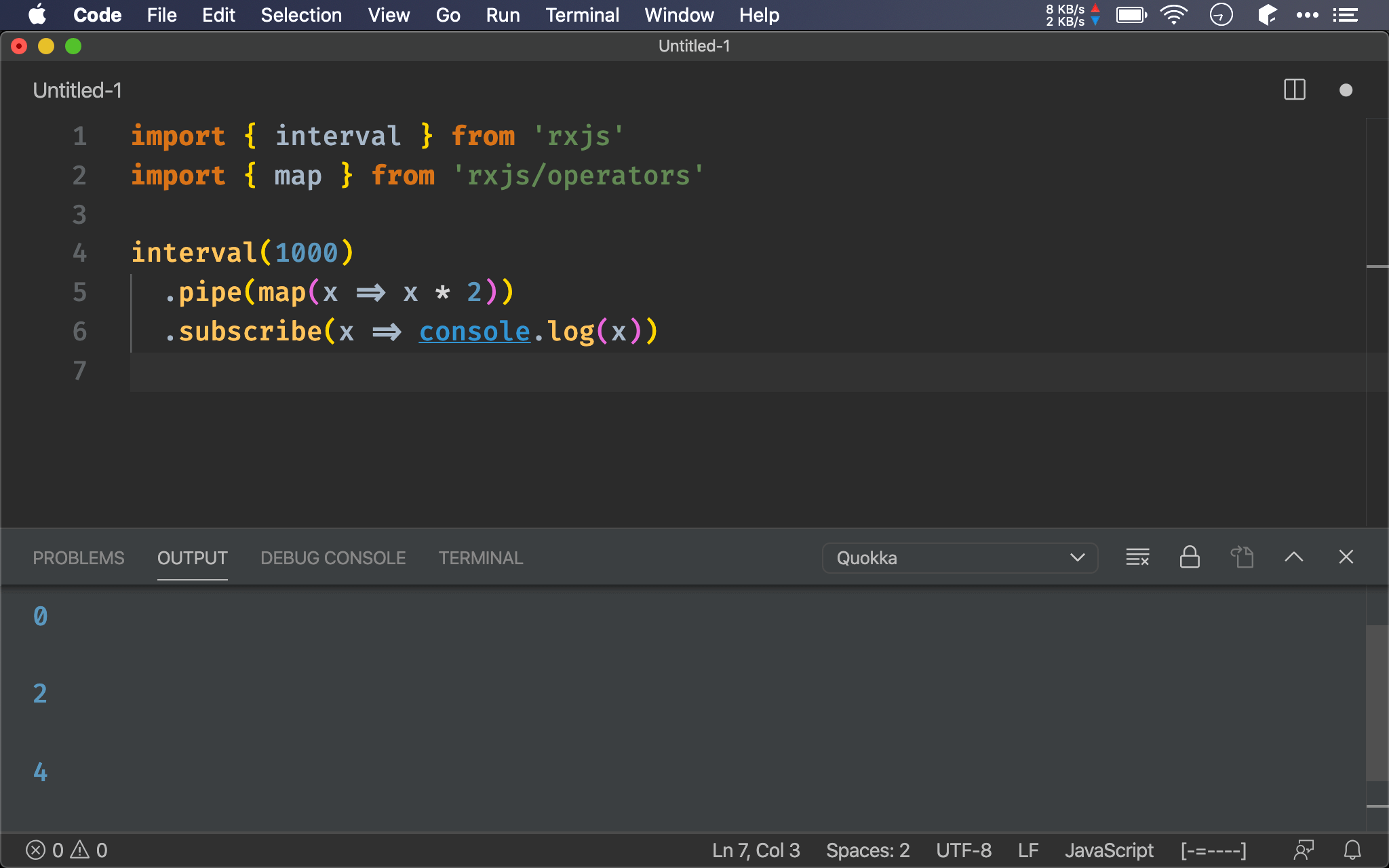The width and height of the screenshot is (1389, 868).
Task: Open the File menu
Action: [x=161, y=15]
